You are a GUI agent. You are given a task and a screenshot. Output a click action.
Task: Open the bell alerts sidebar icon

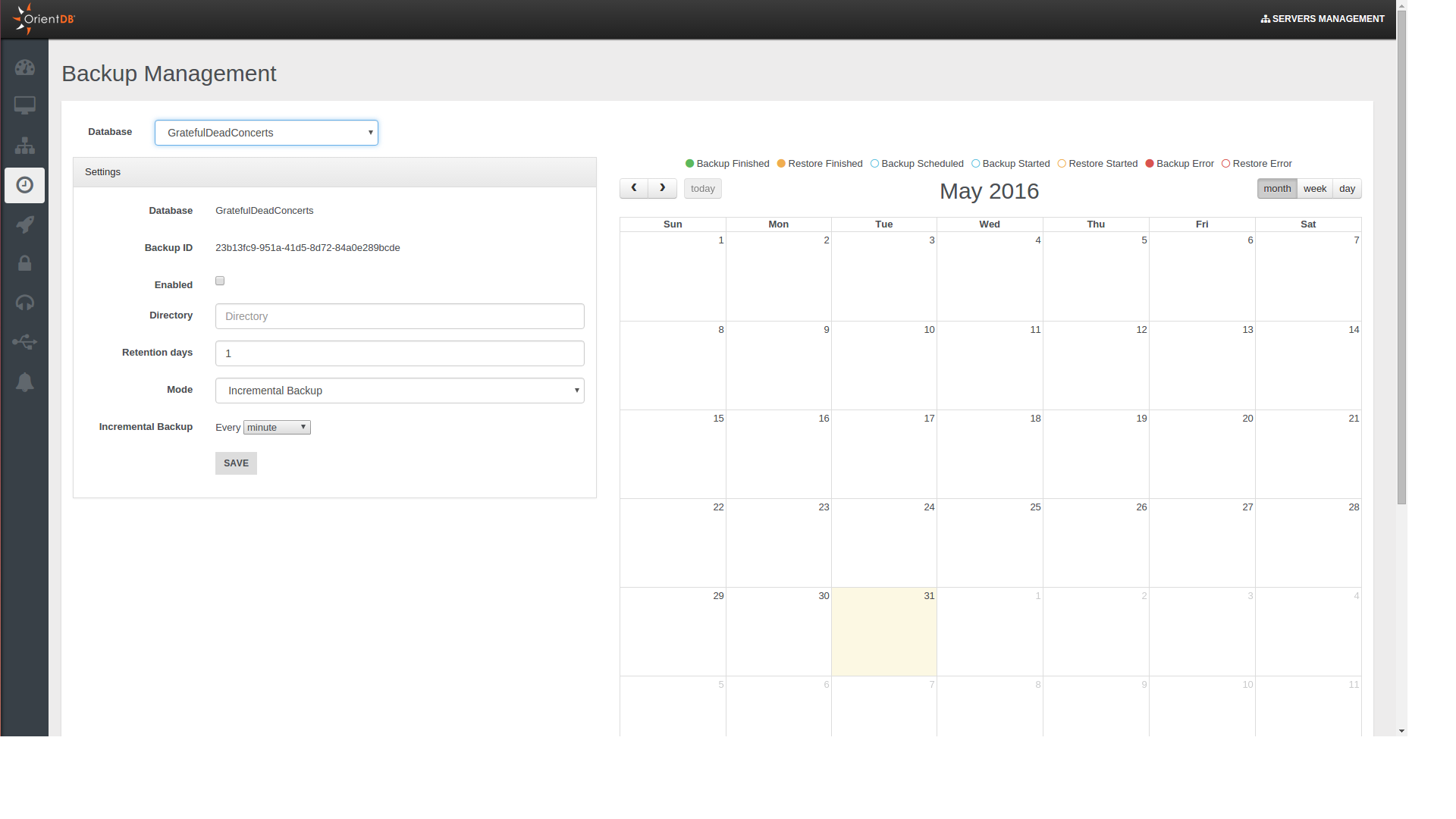[x=24, y=381]
